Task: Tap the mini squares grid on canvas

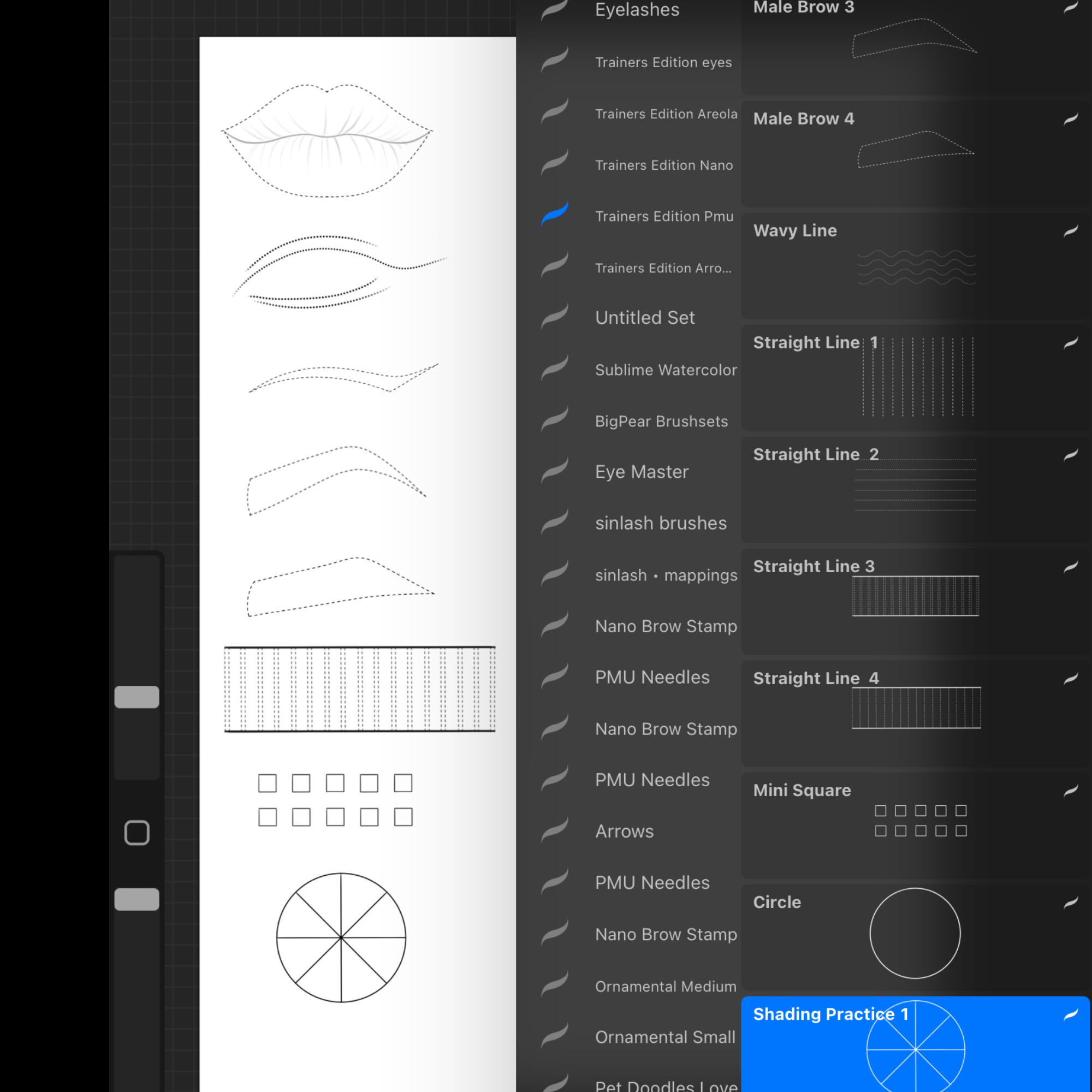Action: 335,800
